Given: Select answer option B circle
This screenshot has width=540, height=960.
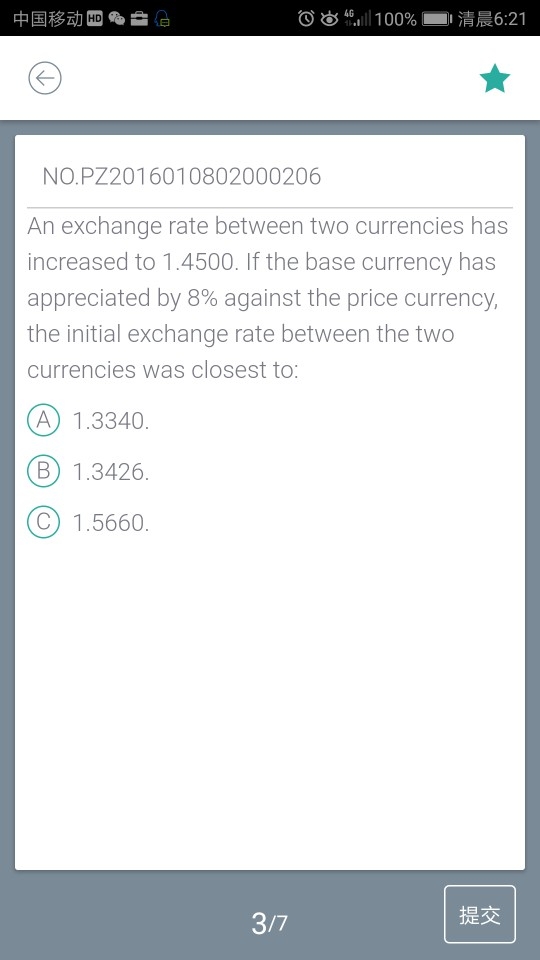Looking at the screenshot, I should click(43, 471).
